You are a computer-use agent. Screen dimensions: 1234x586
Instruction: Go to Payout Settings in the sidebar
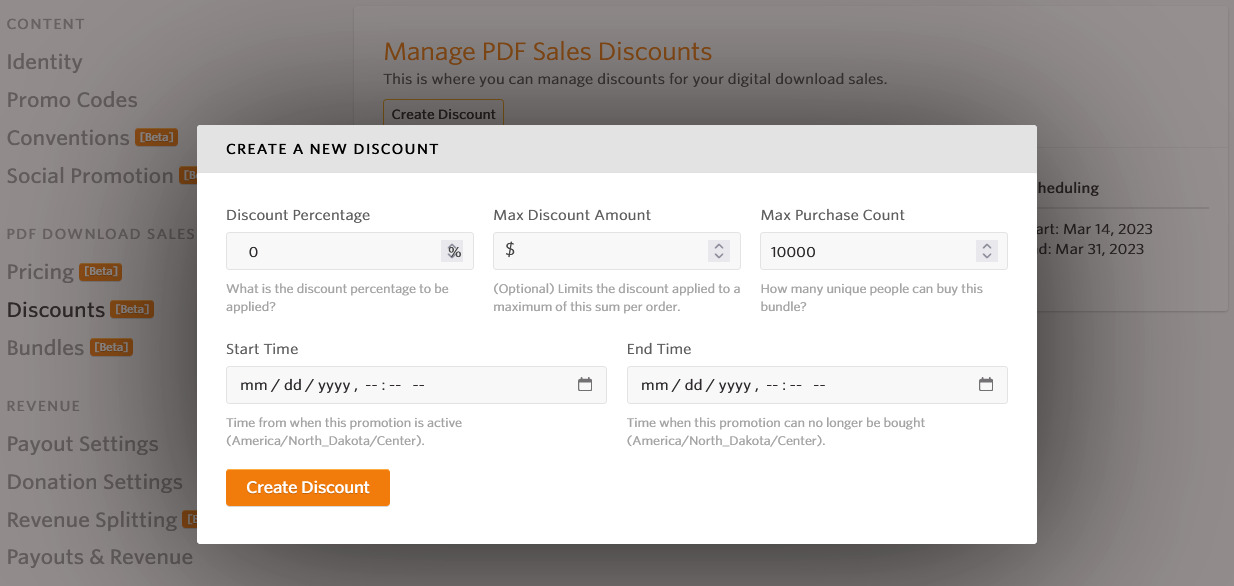tap(83, 444)
